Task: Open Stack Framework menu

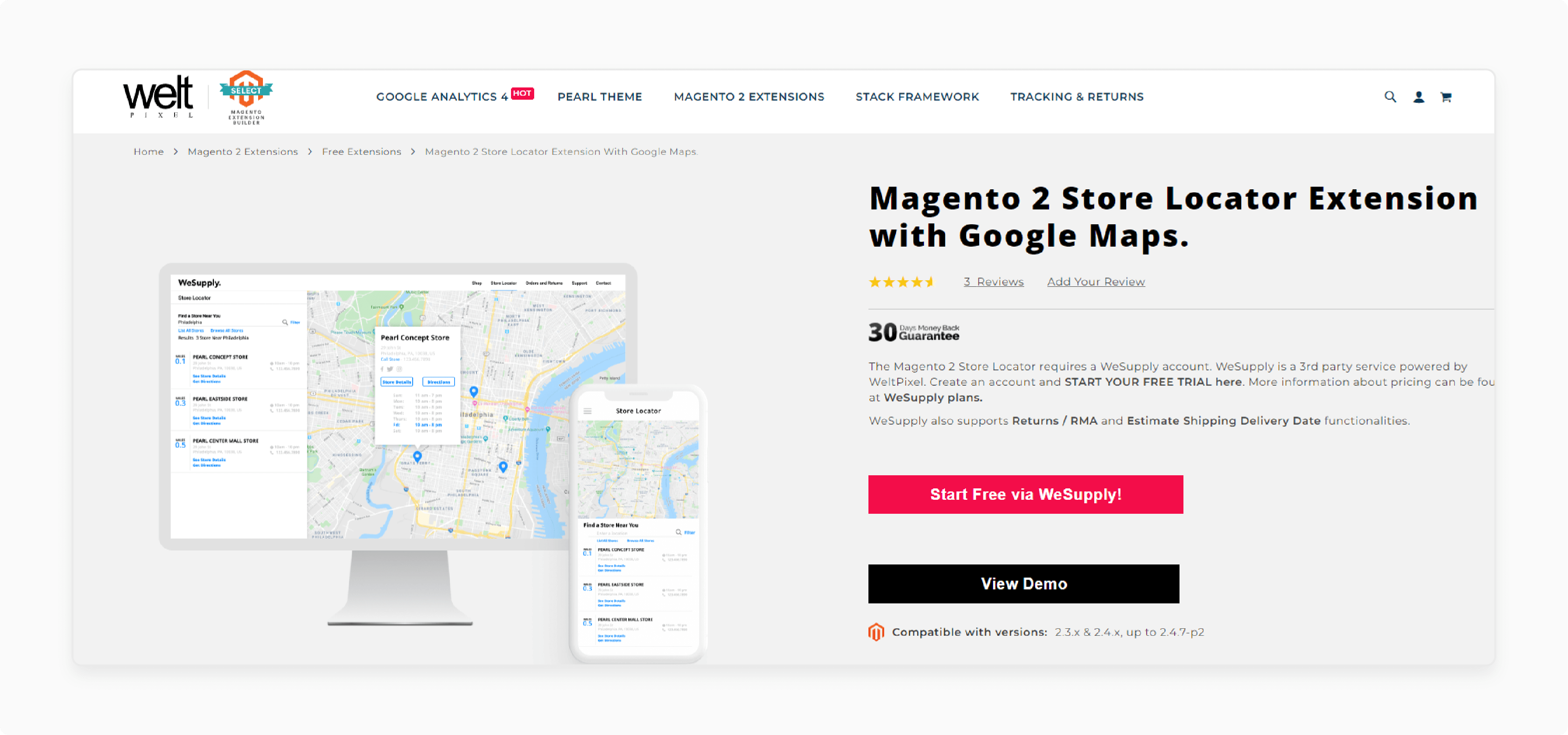Action: [x=917, y=97]
